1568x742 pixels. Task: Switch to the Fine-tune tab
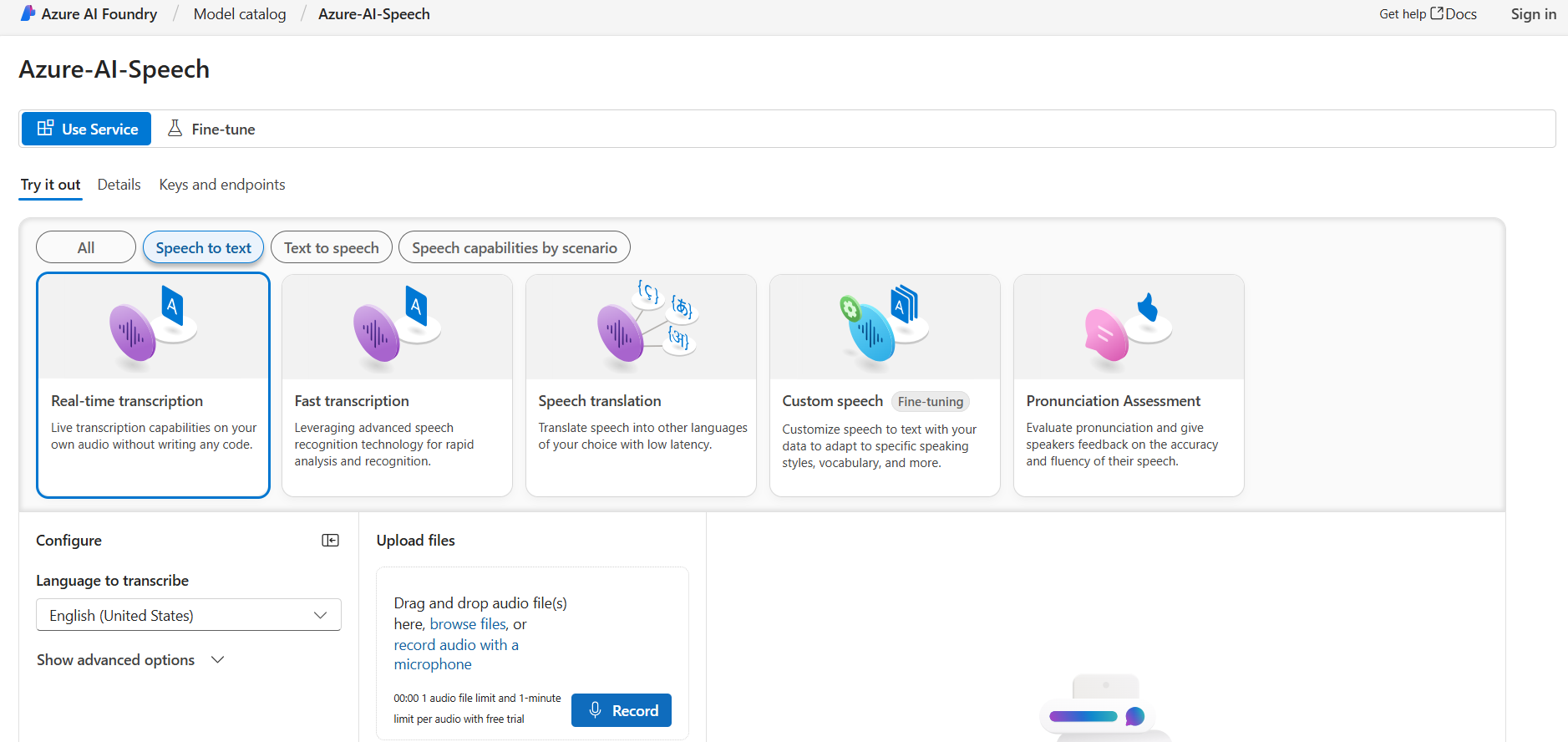coord(211,129)
